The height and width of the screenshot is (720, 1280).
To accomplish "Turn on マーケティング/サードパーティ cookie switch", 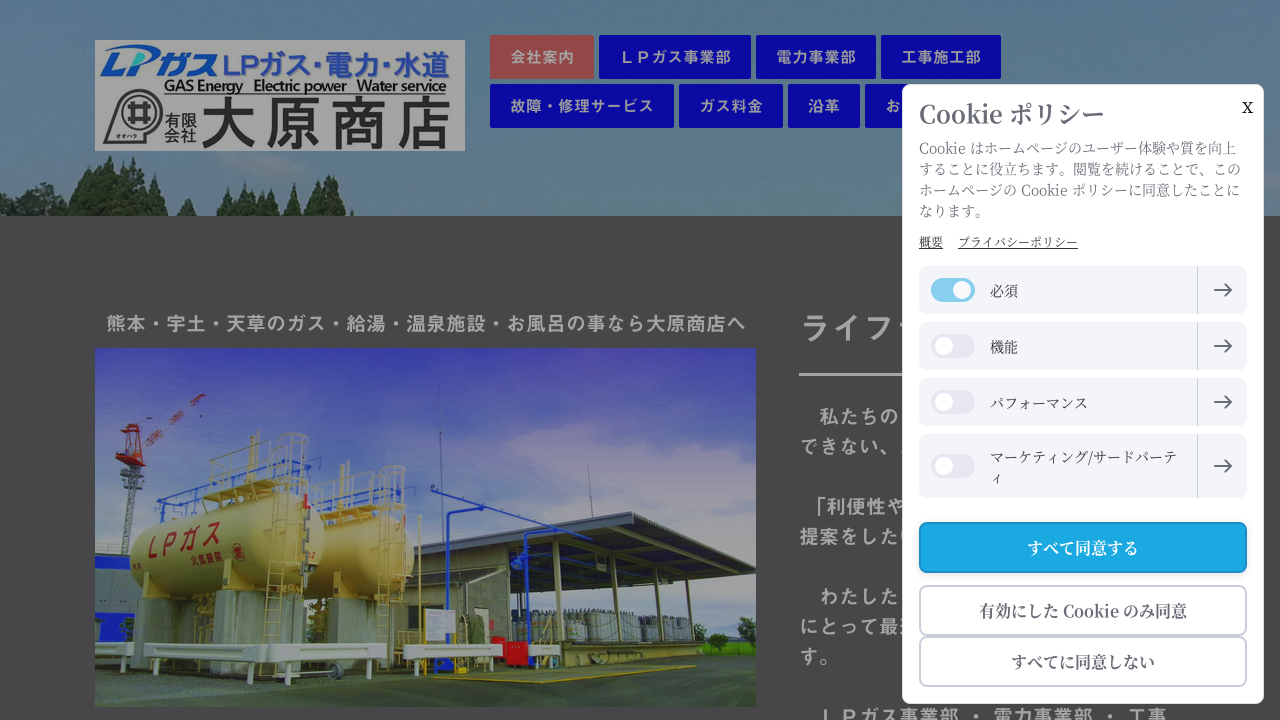I will pos(952,466).
